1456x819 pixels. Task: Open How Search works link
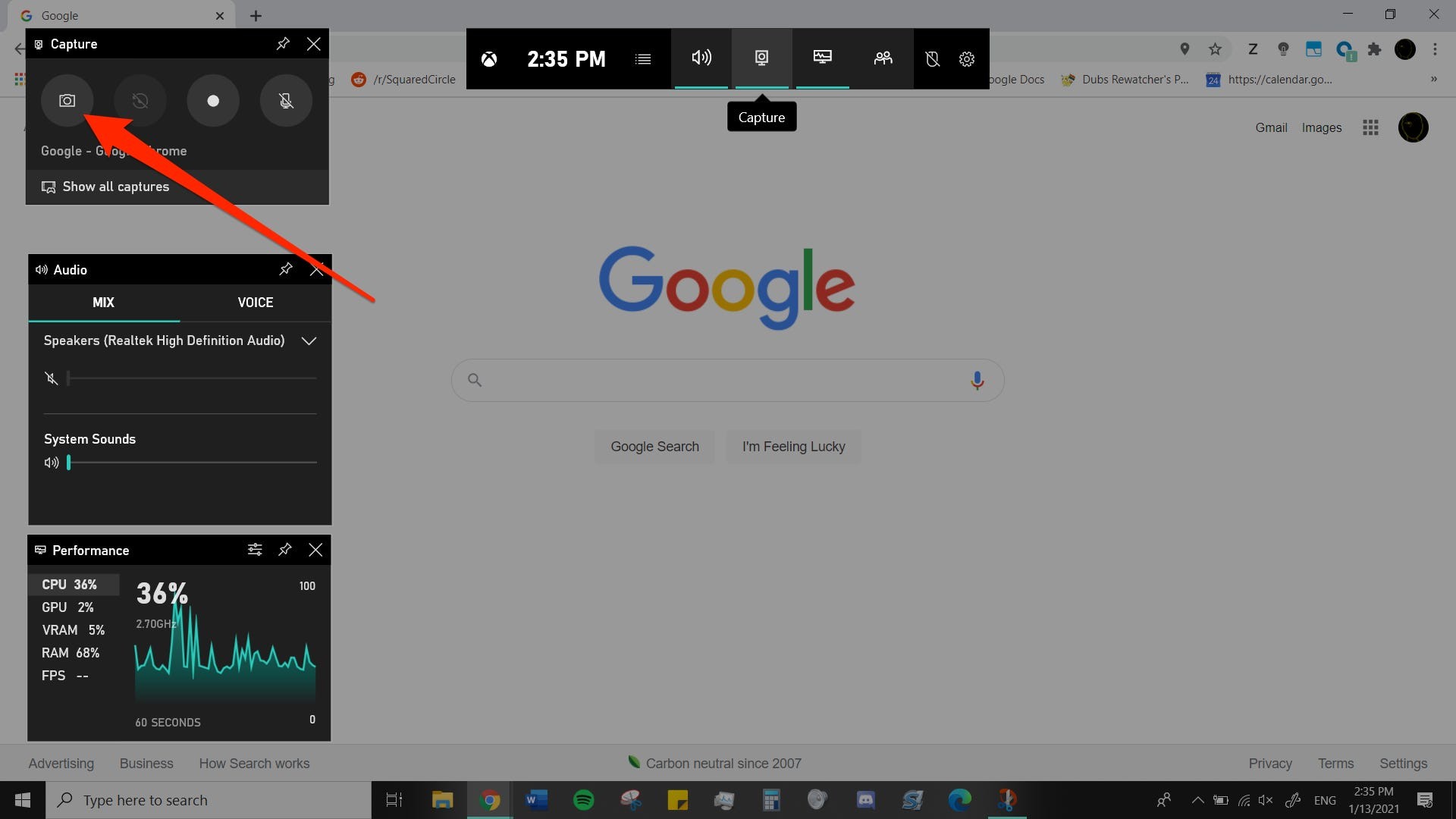pyautogui.click(x=254, y=764)
